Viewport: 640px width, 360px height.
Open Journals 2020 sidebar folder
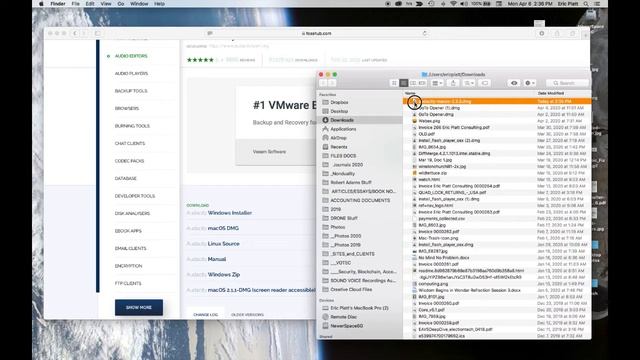click(x=347, y=165)
